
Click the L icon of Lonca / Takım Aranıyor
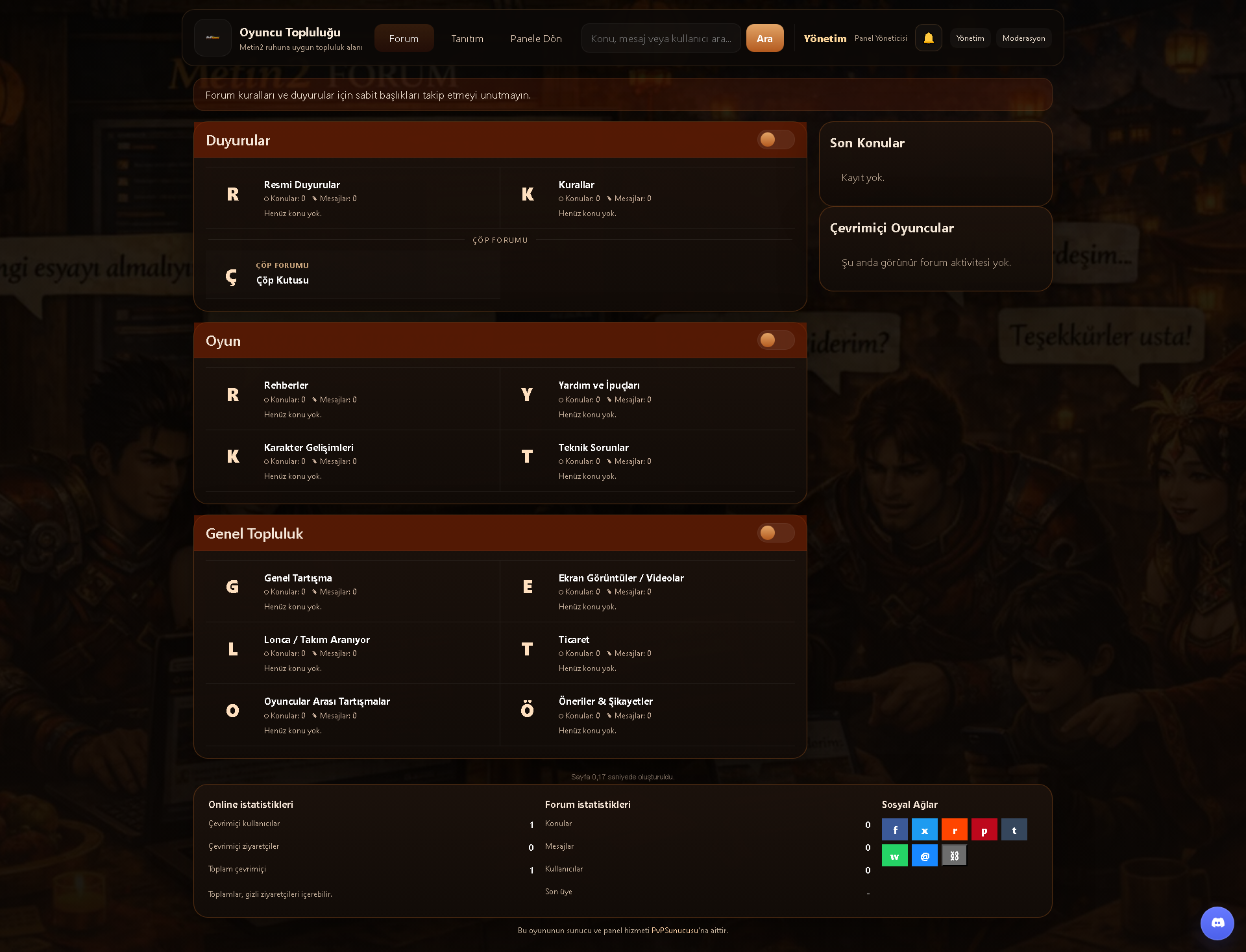232,649
